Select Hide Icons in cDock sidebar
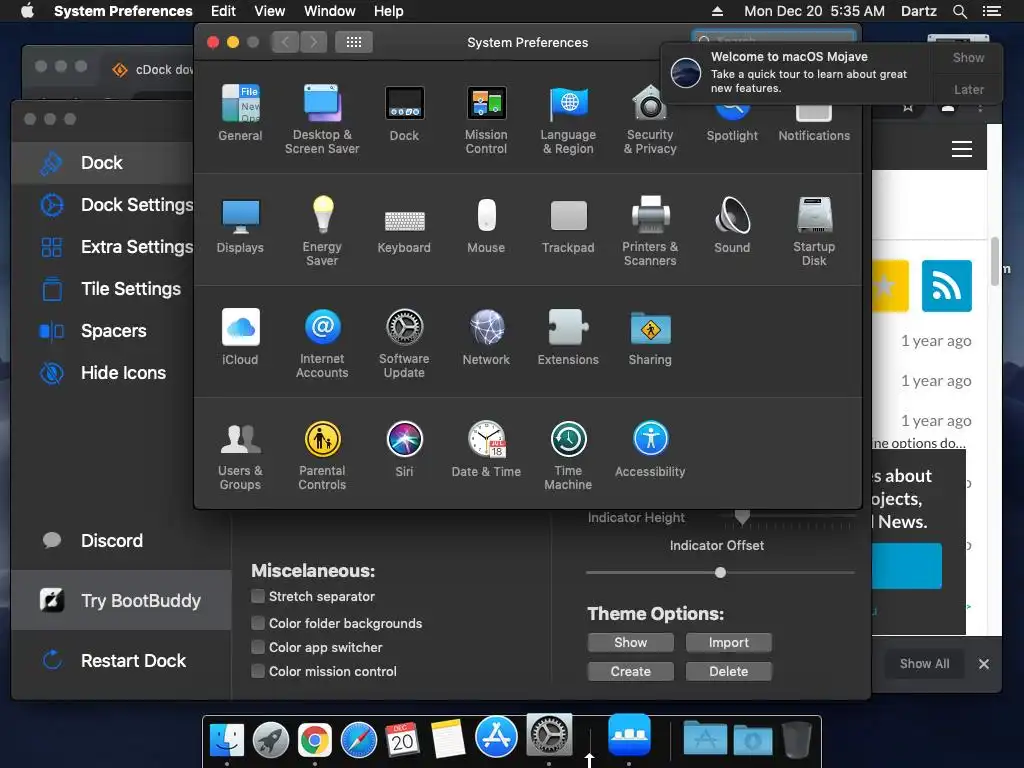The image size is (1024, 768). 103,373
